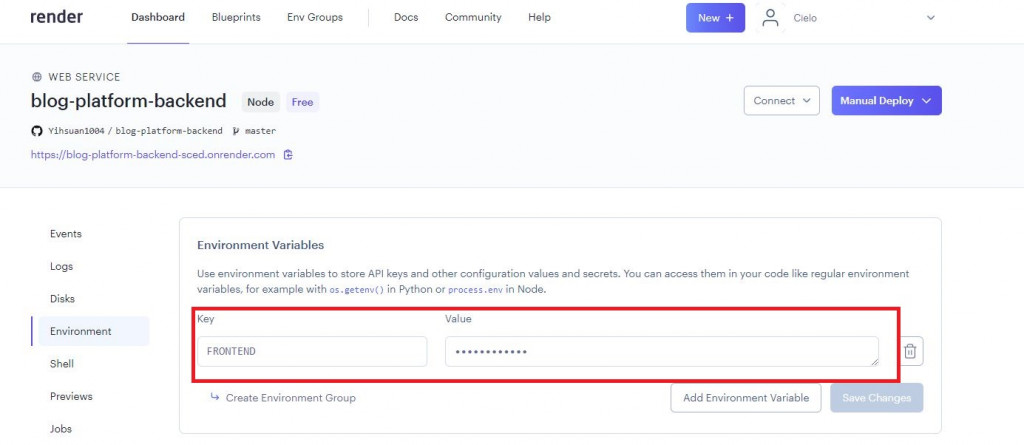Open the Dashboard tab
The image size is (1024, 445).
point(158,18)
